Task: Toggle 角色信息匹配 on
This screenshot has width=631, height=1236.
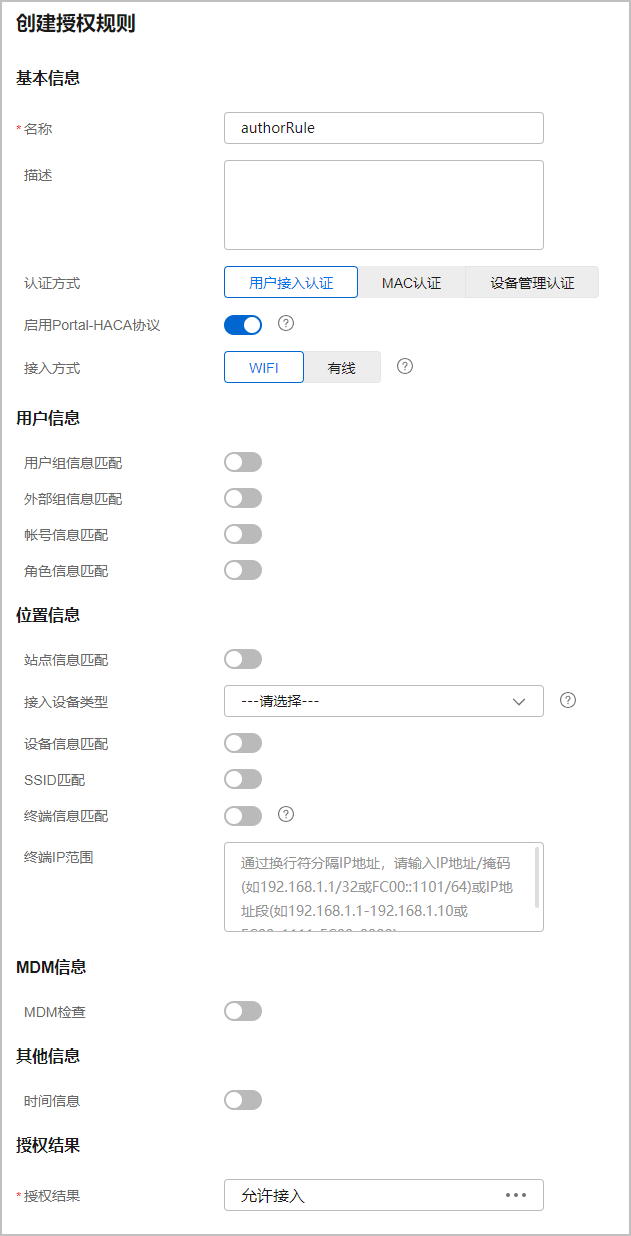Action: point(243,570)
